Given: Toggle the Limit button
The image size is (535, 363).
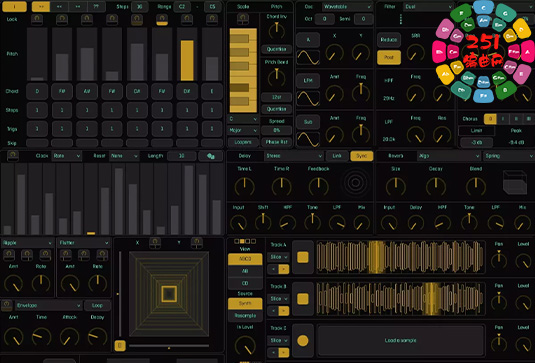Looking at the screenshot, I should coord(476,131).
